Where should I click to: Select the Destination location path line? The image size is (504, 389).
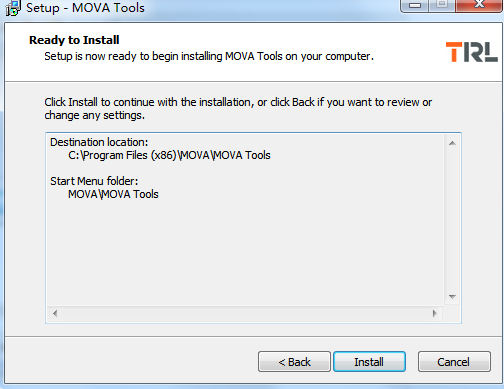pos(169,155)
